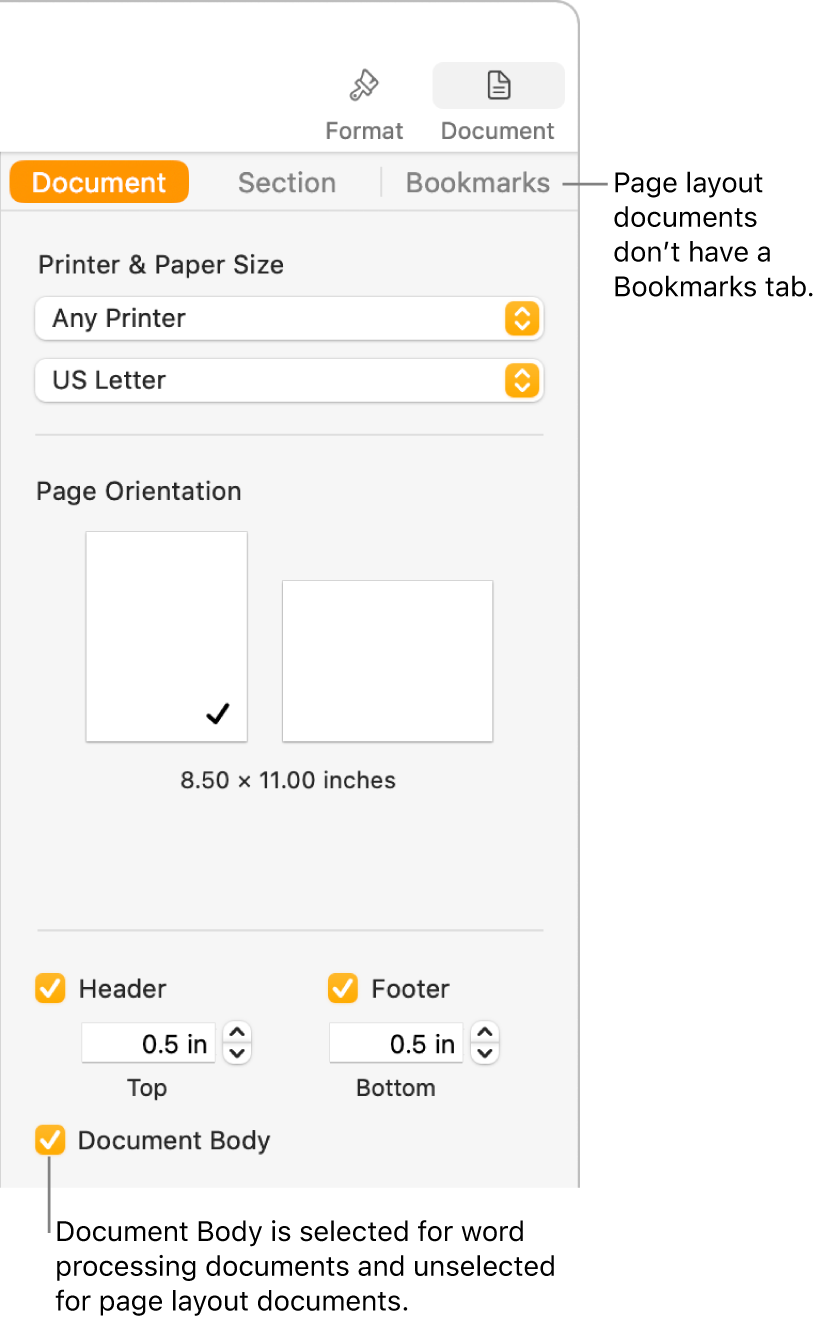The width and height of the screenshot is (825, 1327).
Task: Uncheck the Document Body checkbox
Action: click(x=50, y=1140)
